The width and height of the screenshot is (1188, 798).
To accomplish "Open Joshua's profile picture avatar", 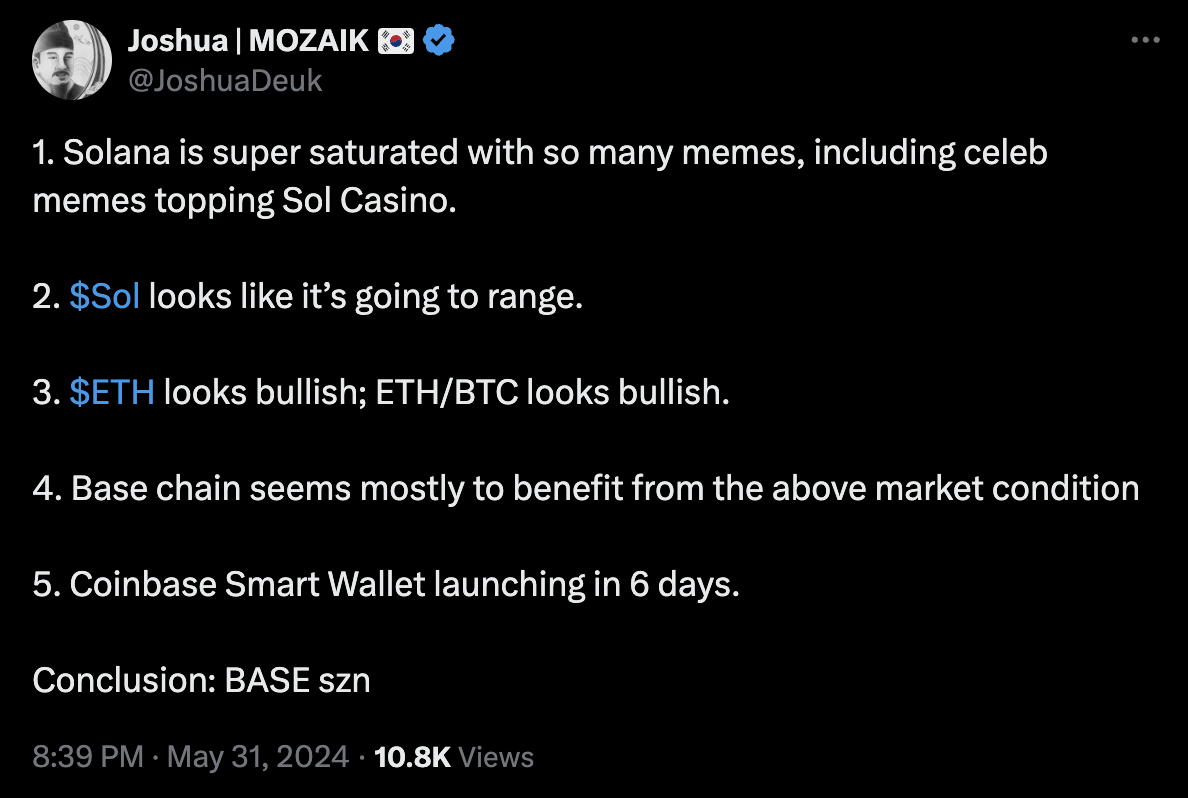I will (72, 60).
